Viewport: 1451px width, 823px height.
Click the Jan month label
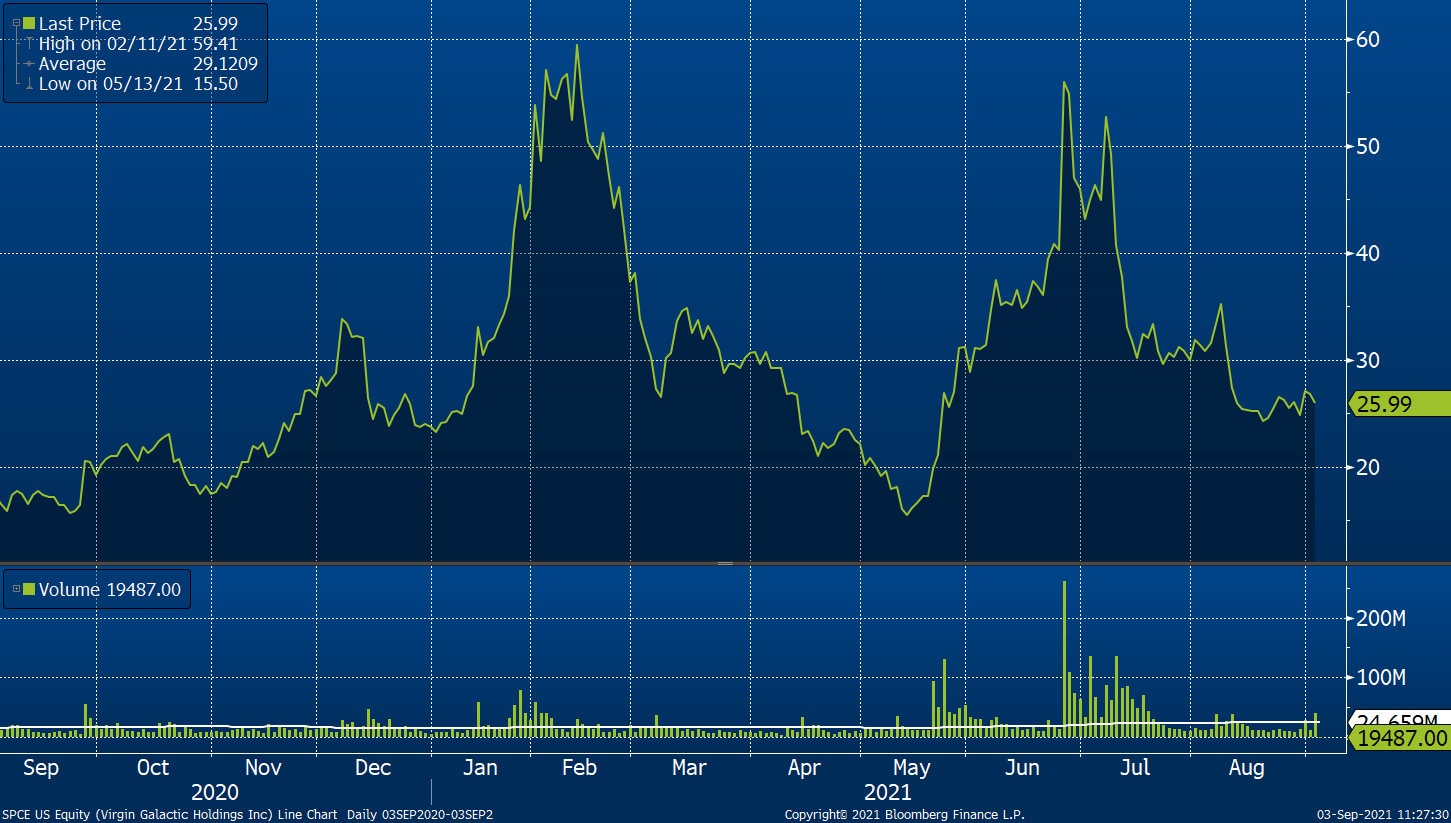tap(480, 769)
